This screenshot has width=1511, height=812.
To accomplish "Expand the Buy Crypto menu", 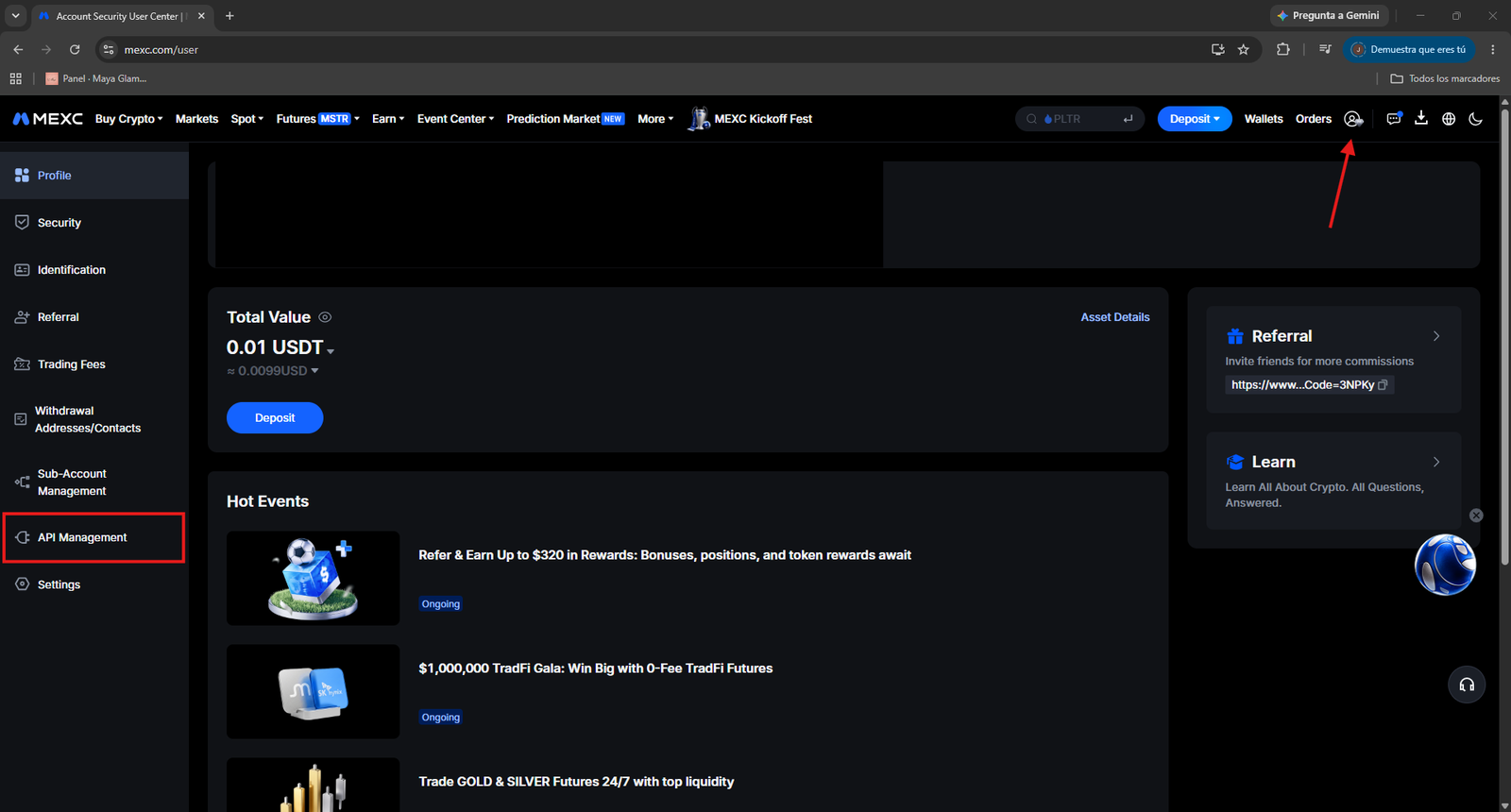I will pyautogui.click(x=129, y=119).
